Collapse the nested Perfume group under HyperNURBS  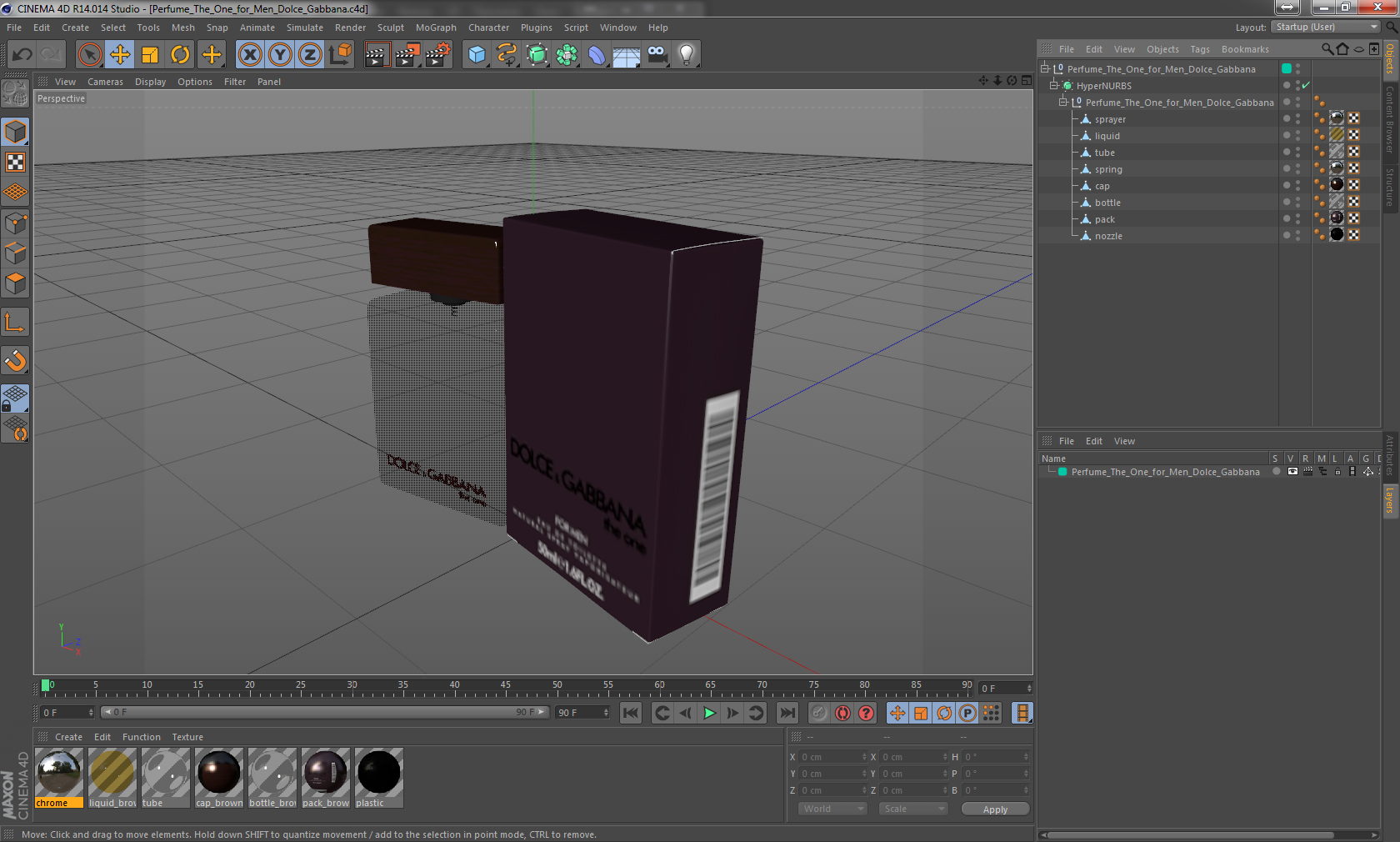[x=1063, y=103]
